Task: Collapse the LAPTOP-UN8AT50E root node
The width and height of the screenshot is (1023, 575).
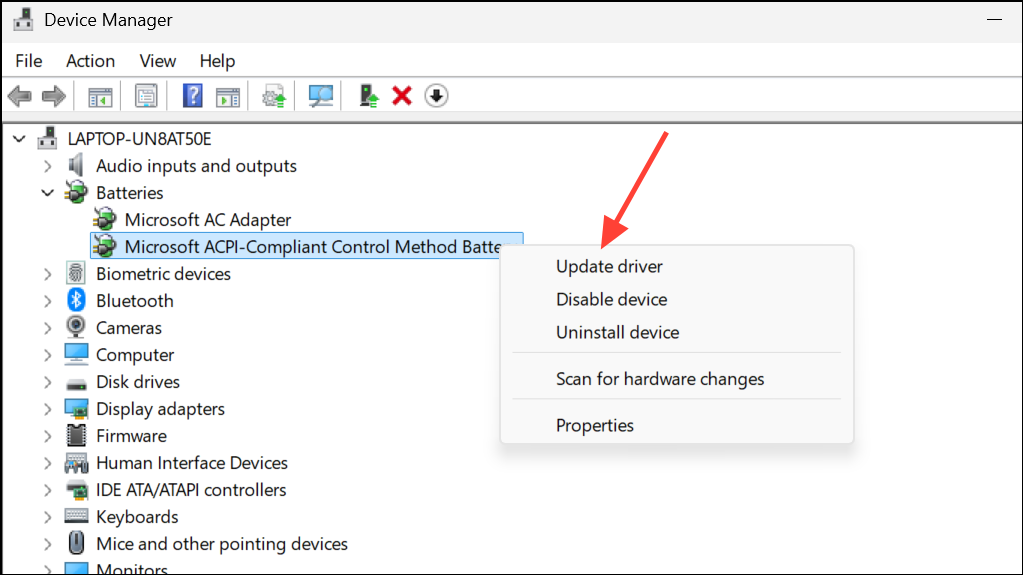Action: (19, 138)
